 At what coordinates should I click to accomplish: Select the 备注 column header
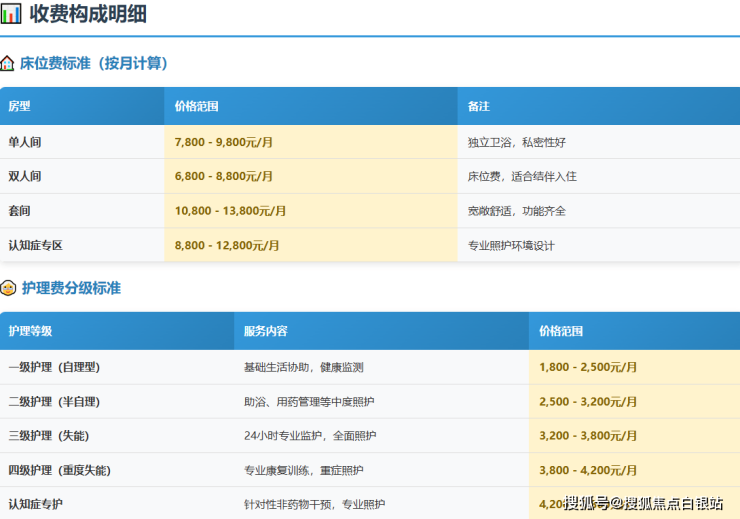tap(479, 106)
